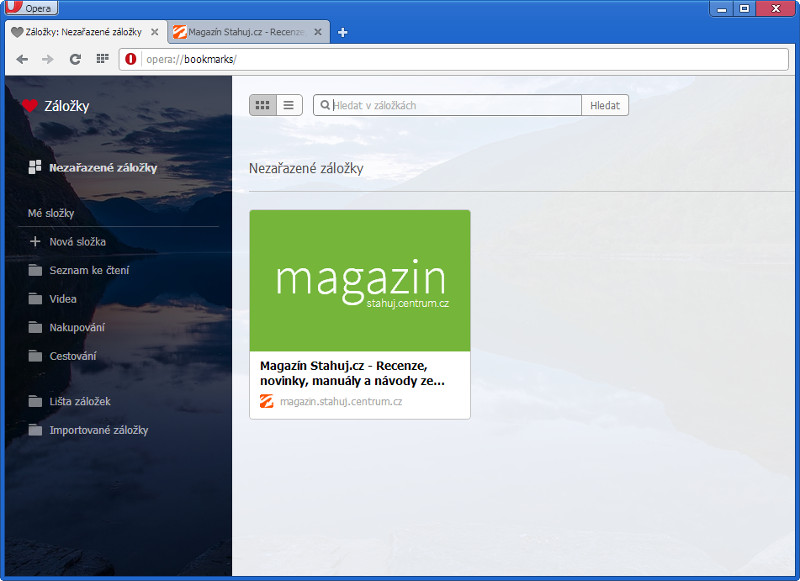This screenshot has width=800, height=581.
Task: Minimize the Opera window
Action: tap(721, 9)
